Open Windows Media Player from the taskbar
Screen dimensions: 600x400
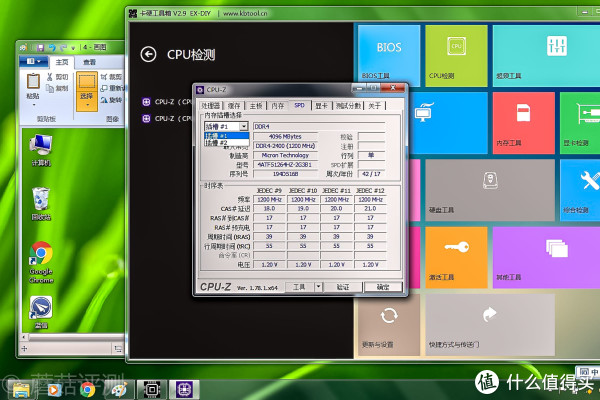click(54, 390)
